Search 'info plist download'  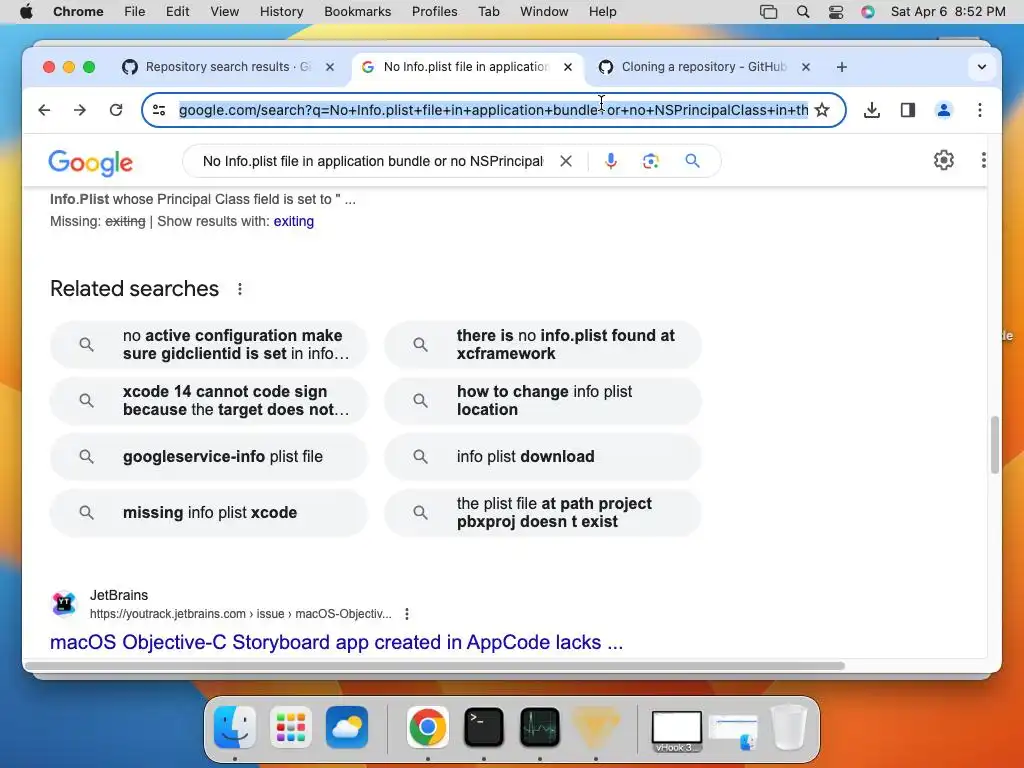tap(543, 456)
